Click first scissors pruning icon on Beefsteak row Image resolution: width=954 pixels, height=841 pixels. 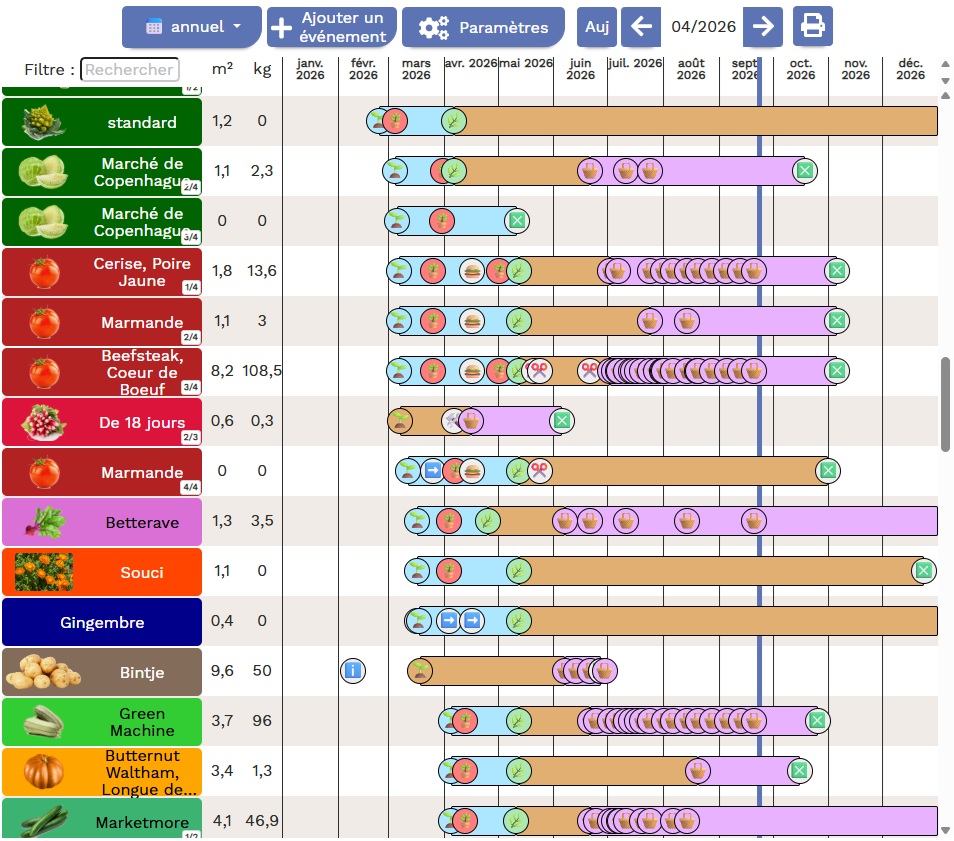539,371
